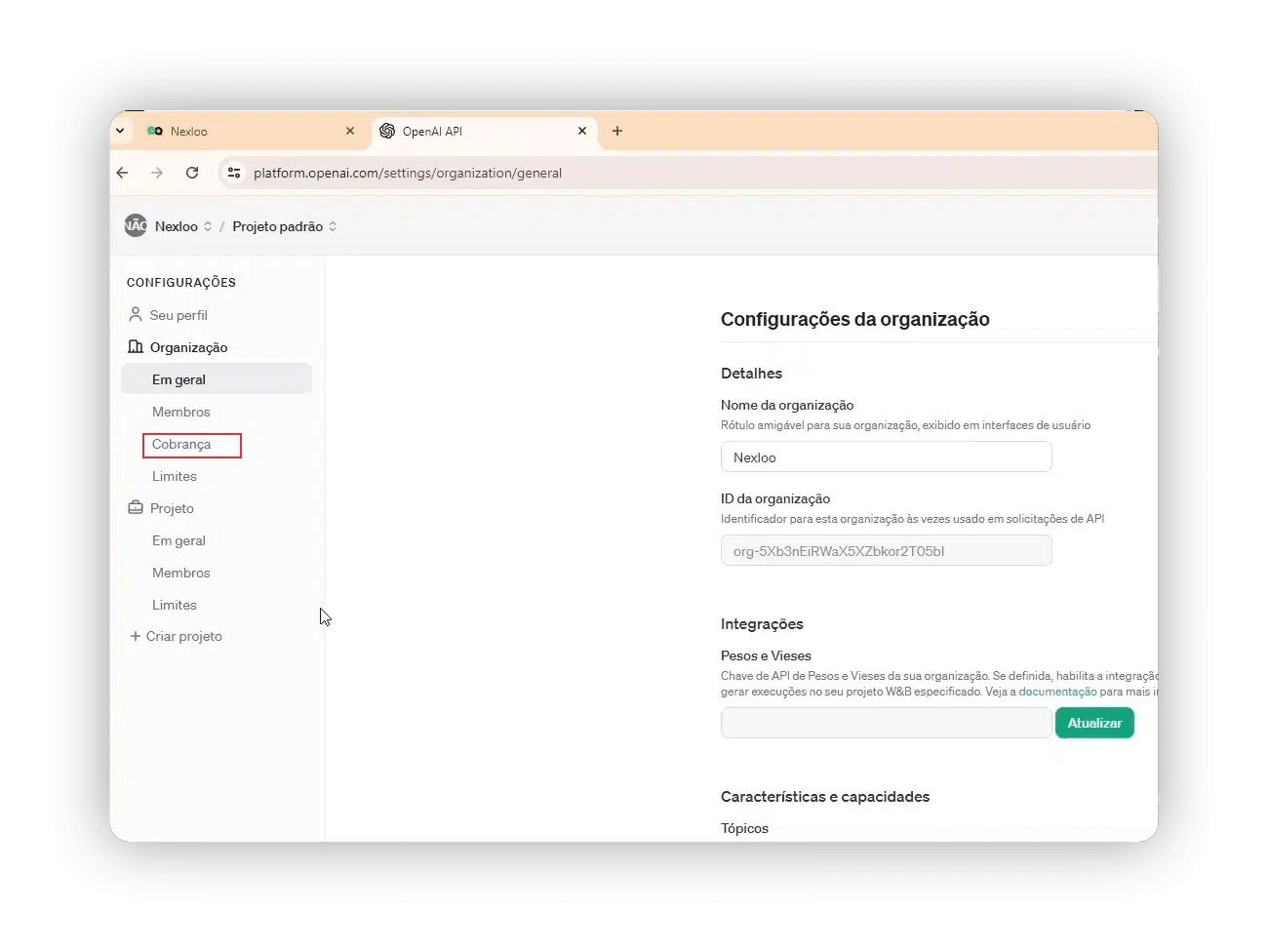Select the Projeto section in sidebar
The image size is (1268, 952).
(x=172, y=508)
